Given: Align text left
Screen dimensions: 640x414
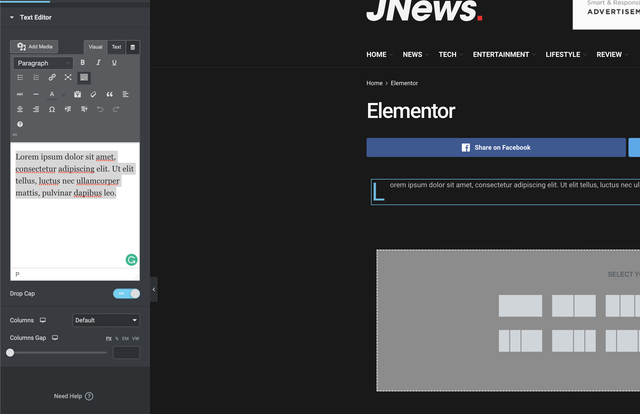Looking at the screenshot, I should pos(125,94).
